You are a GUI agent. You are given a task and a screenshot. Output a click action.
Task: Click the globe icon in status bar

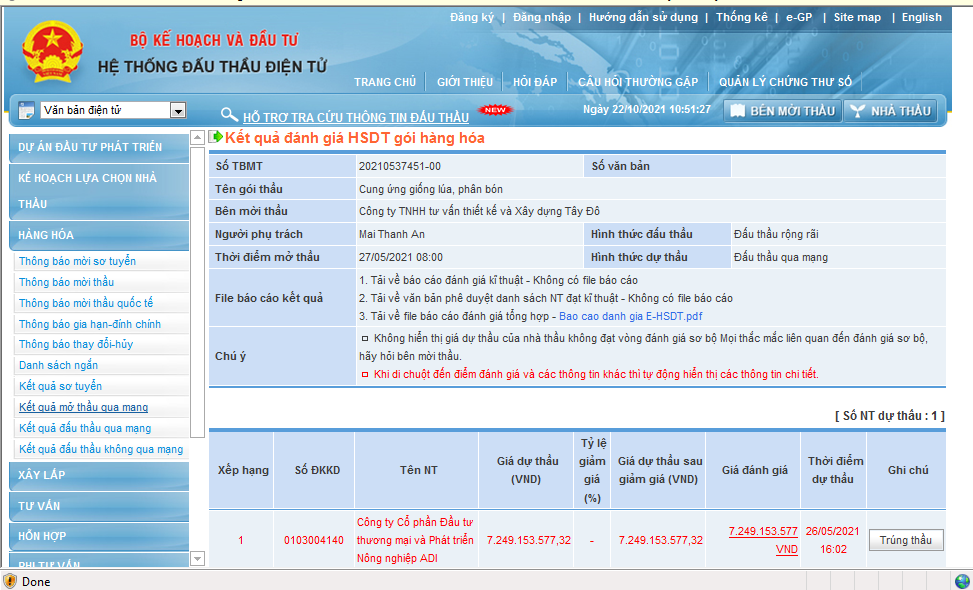962,581
